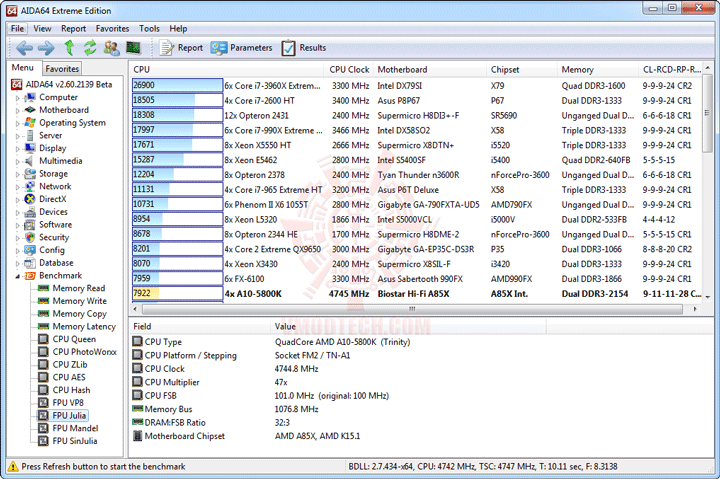
Task: Sort by the Motherboard column header
Action: coord(429,69)
